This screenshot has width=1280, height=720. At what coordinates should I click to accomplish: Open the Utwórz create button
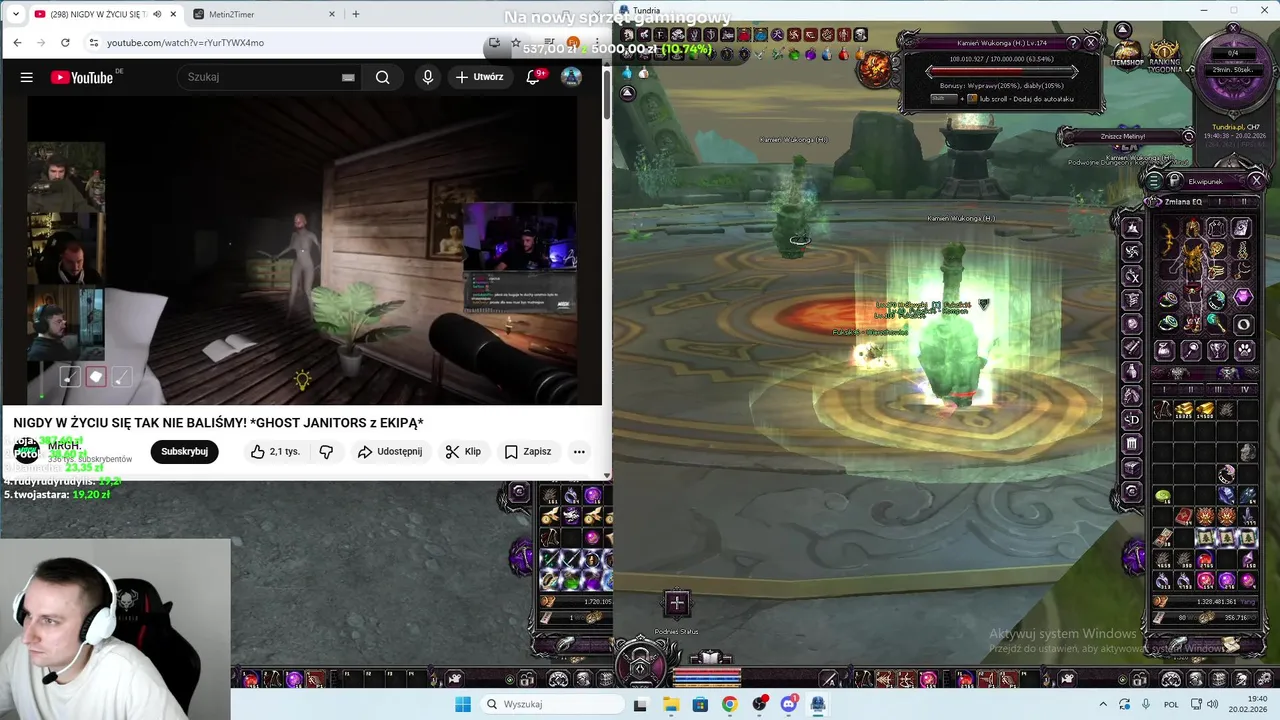[480, 77]
